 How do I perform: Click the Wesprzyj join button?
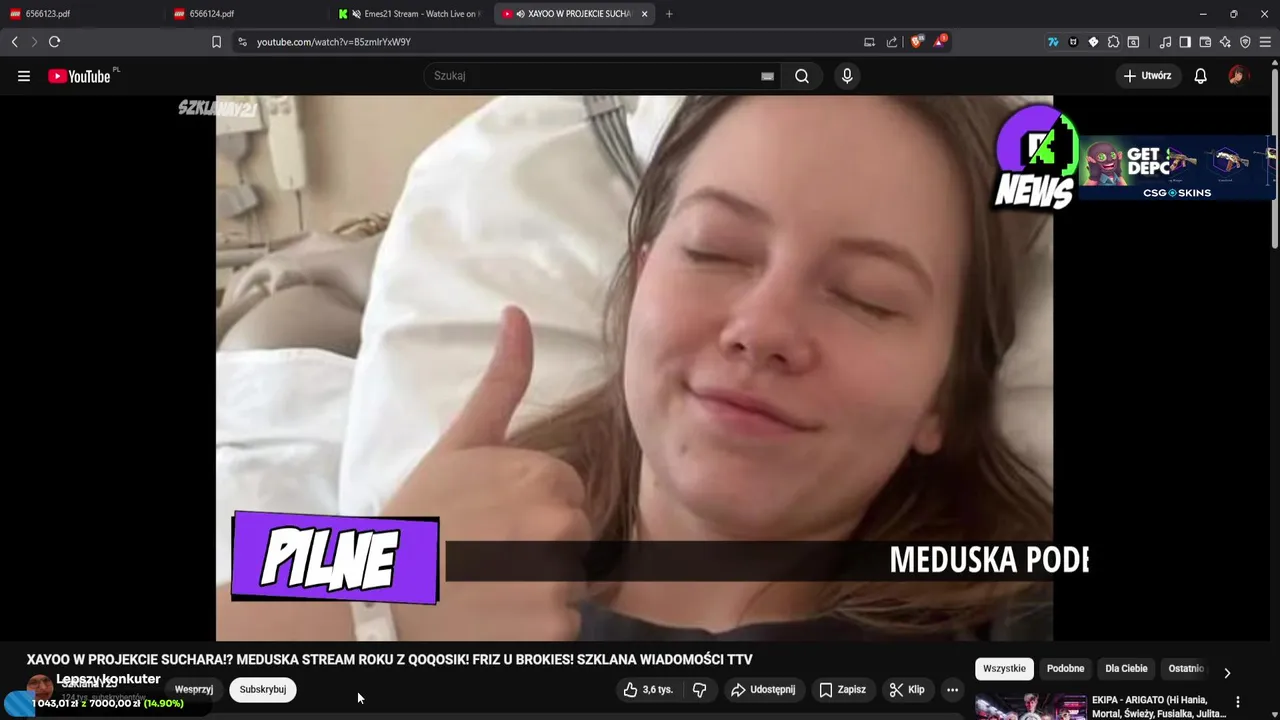[x=194, y=690]
